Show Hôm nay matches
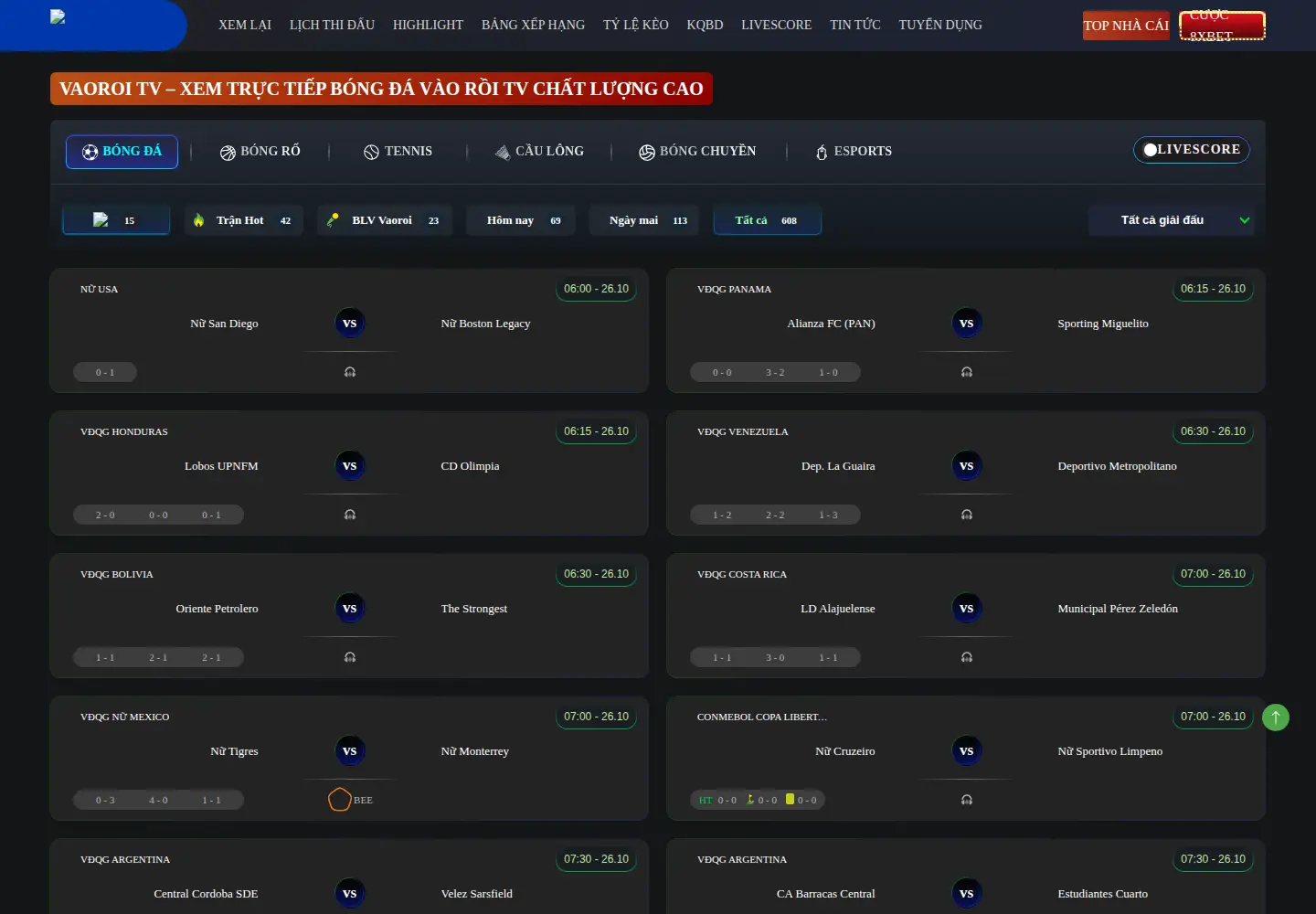This screenshot has height=914, width=1316. click(x=521, y=220)
